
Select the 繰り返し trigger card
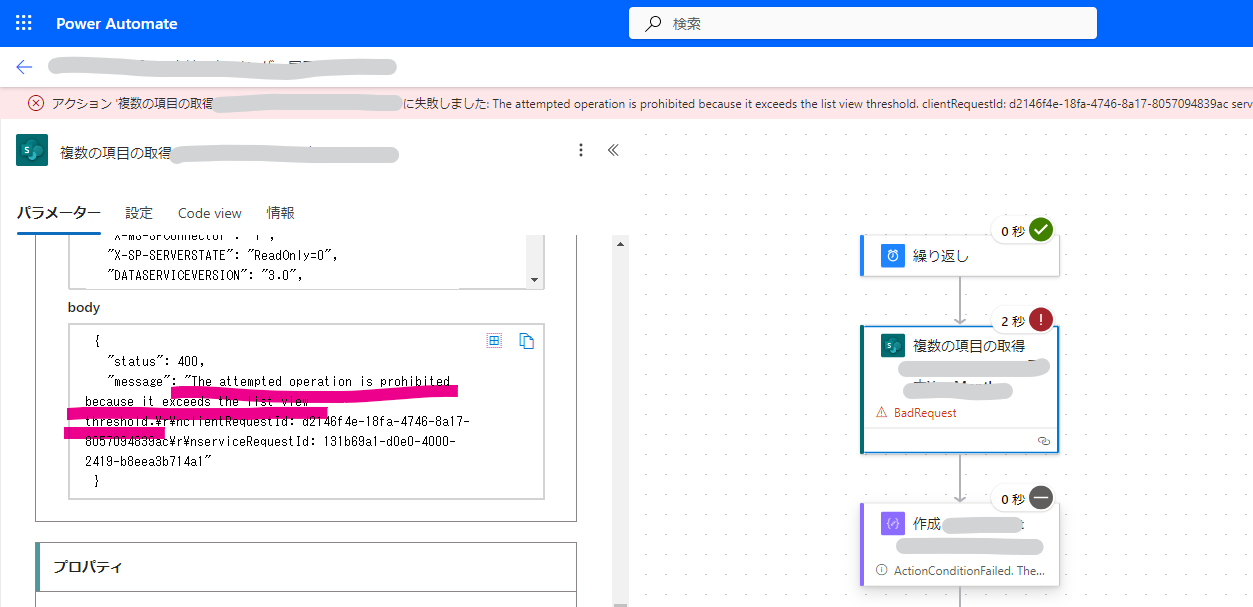[960, 255]
